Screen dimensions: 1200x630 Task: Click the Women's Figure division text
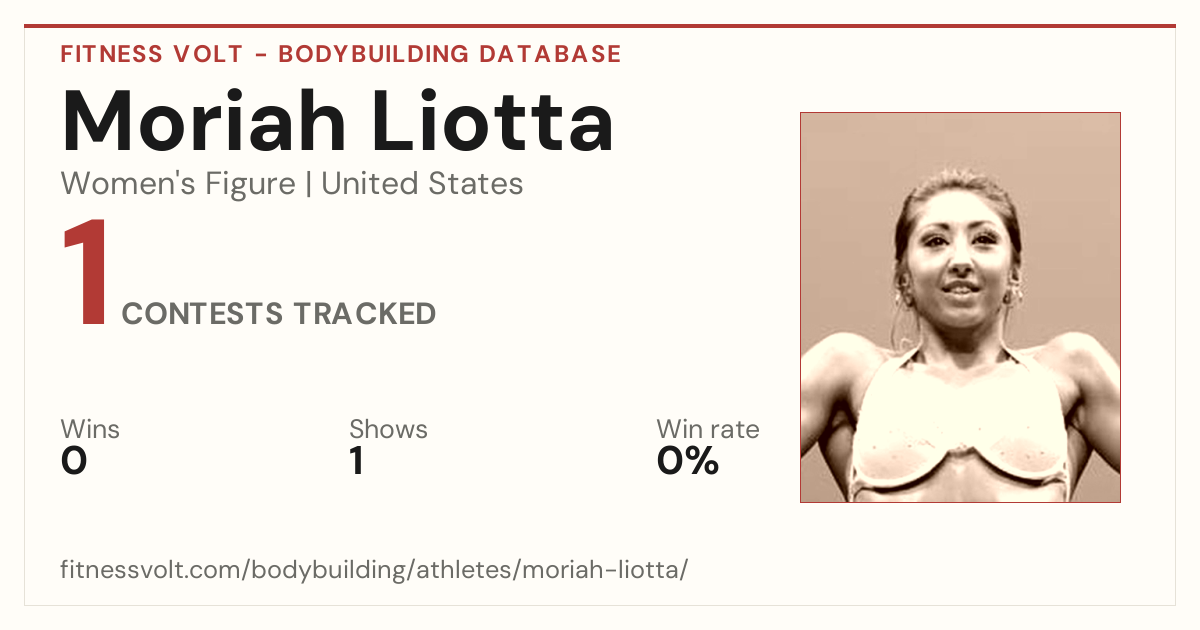[178, 184]
